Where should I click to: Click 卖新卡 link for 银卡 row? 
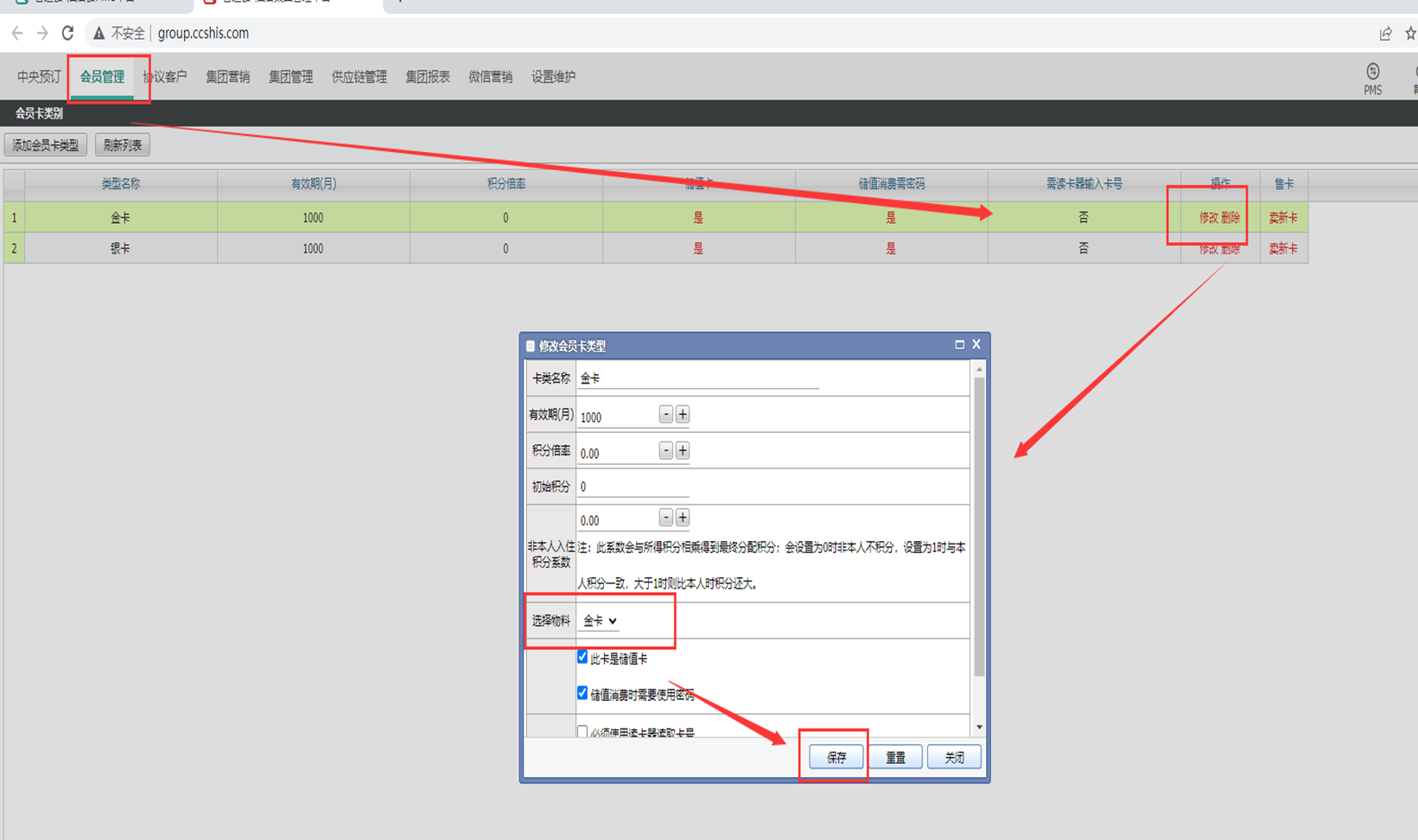[x=1283, y=249]
